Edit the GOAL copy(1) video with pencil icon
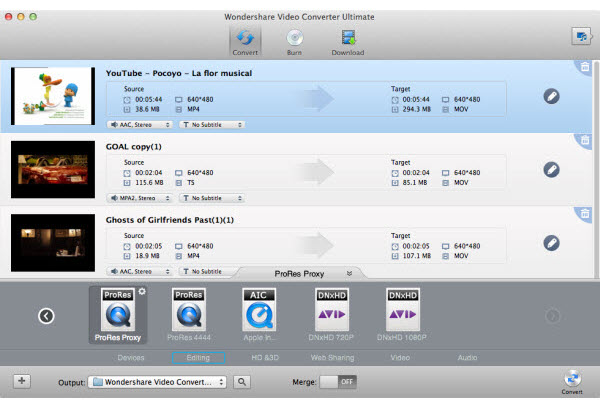The width and height of the screenshot is (600, 407). 551,169
